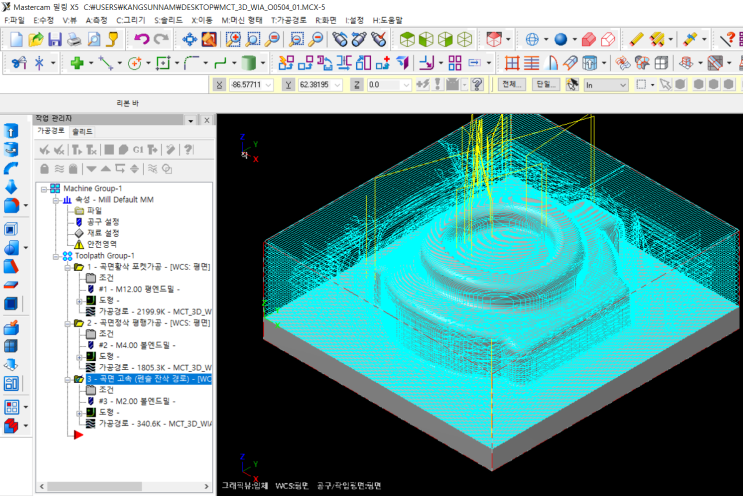Expand the 도형 node under operation 3
Viewport: 743px width, 496px height.
tap(78, 413)
